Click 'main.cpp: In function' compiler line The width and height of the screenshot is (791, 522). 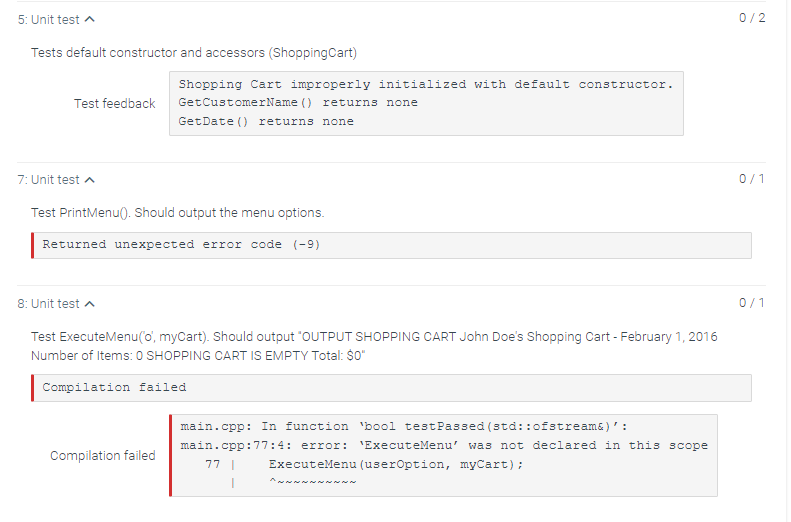pos(404,427)
